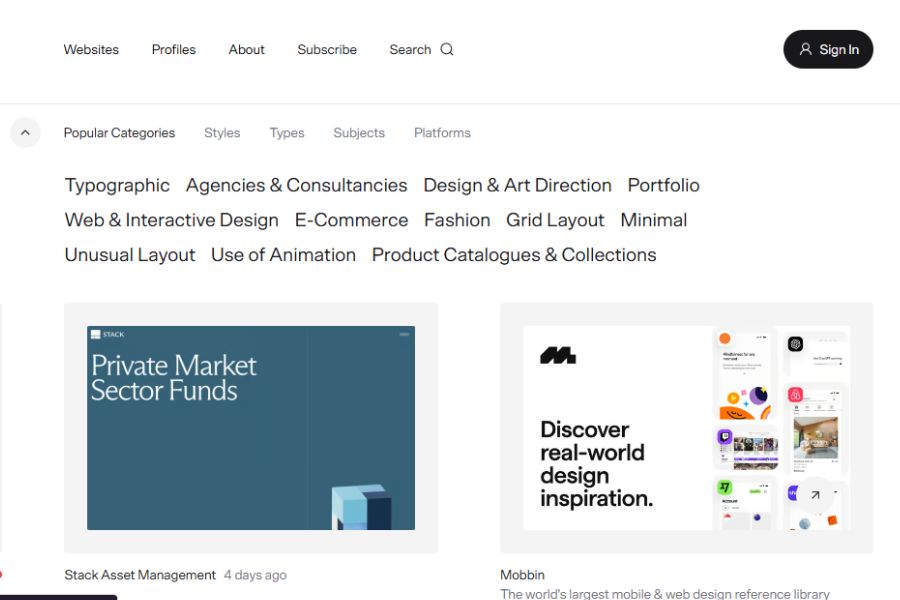
Task: Collapse the categories panel with chevron
Action: pyautogui.click(x=25, y=132)
